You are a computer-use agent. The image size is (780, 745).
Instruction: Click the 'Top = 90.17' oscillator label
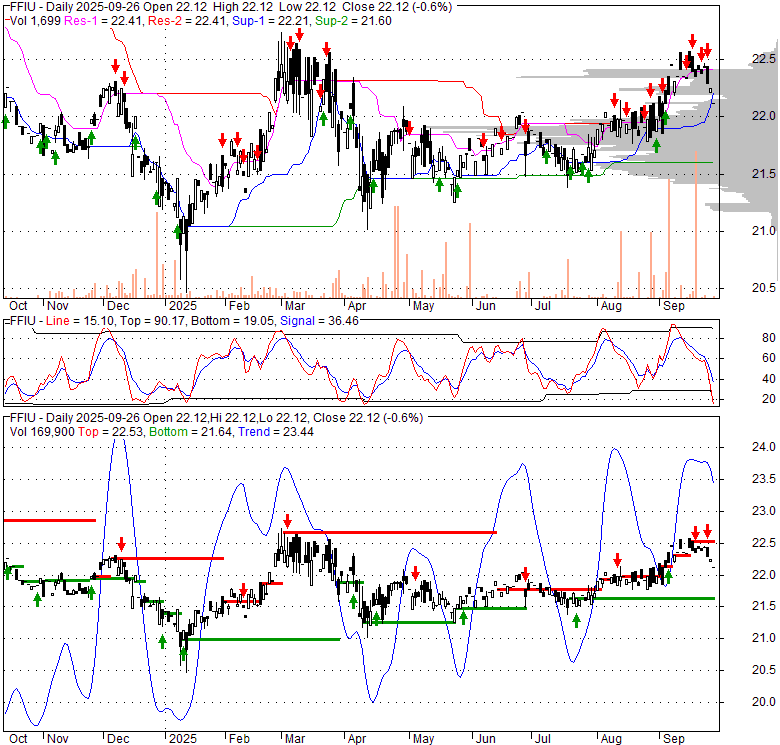pos(152,321)
